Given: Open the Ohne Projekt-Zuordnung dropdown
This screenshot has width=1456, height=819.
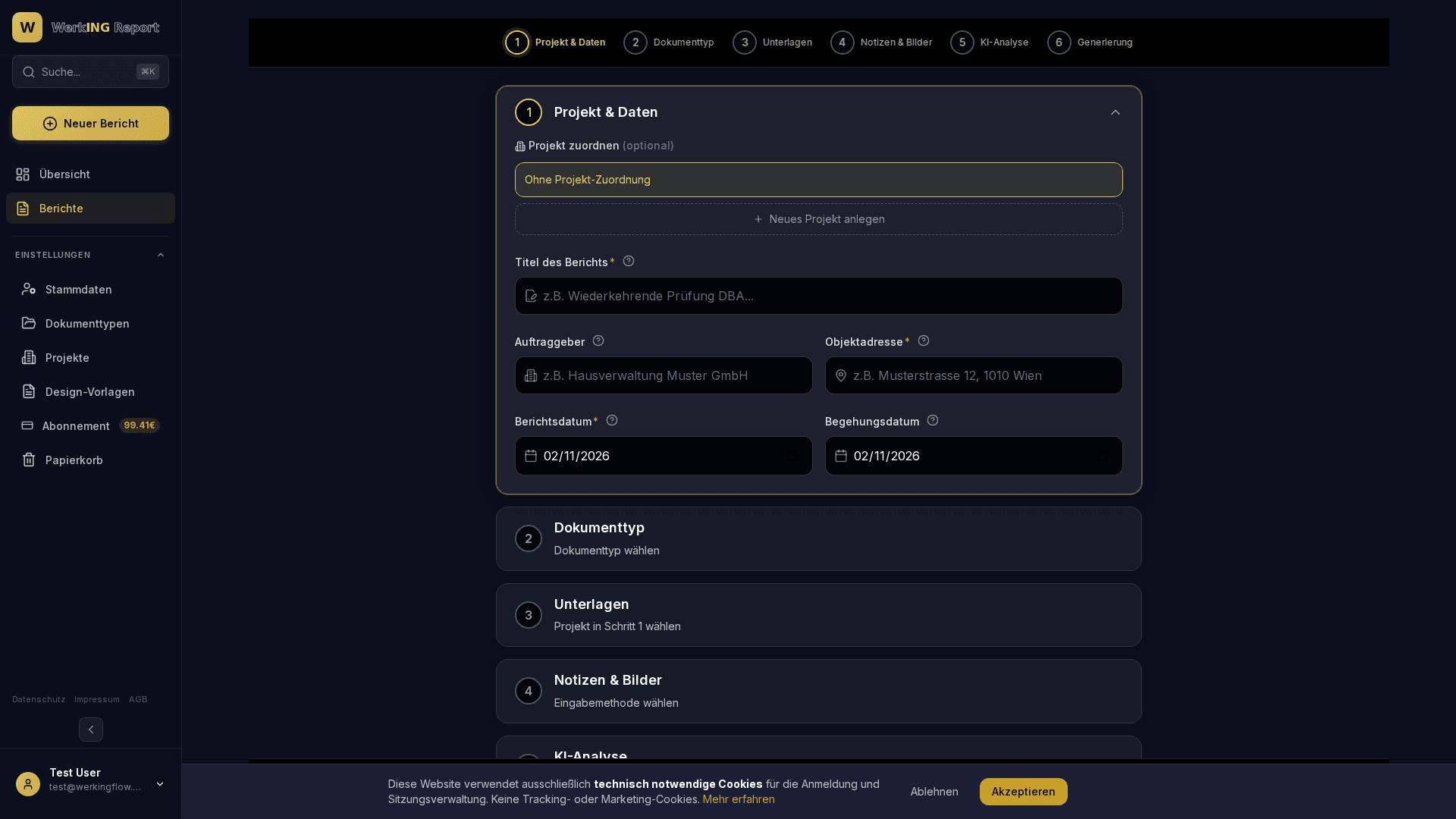Looking at the screenshot, I should [x=818, y=180].
